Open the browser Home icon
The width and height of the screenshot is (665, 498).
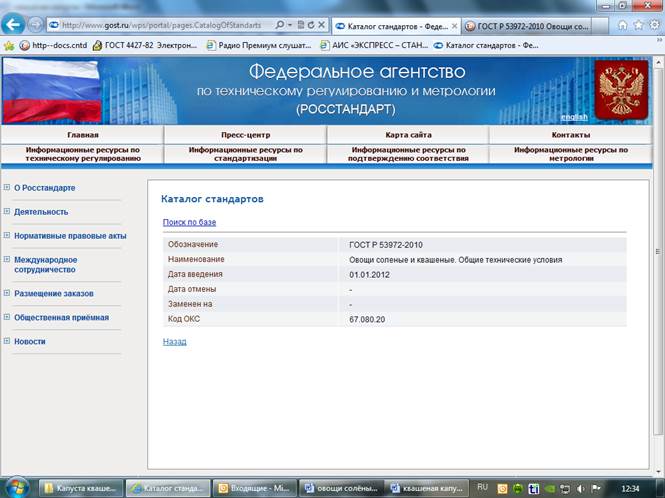623,25
